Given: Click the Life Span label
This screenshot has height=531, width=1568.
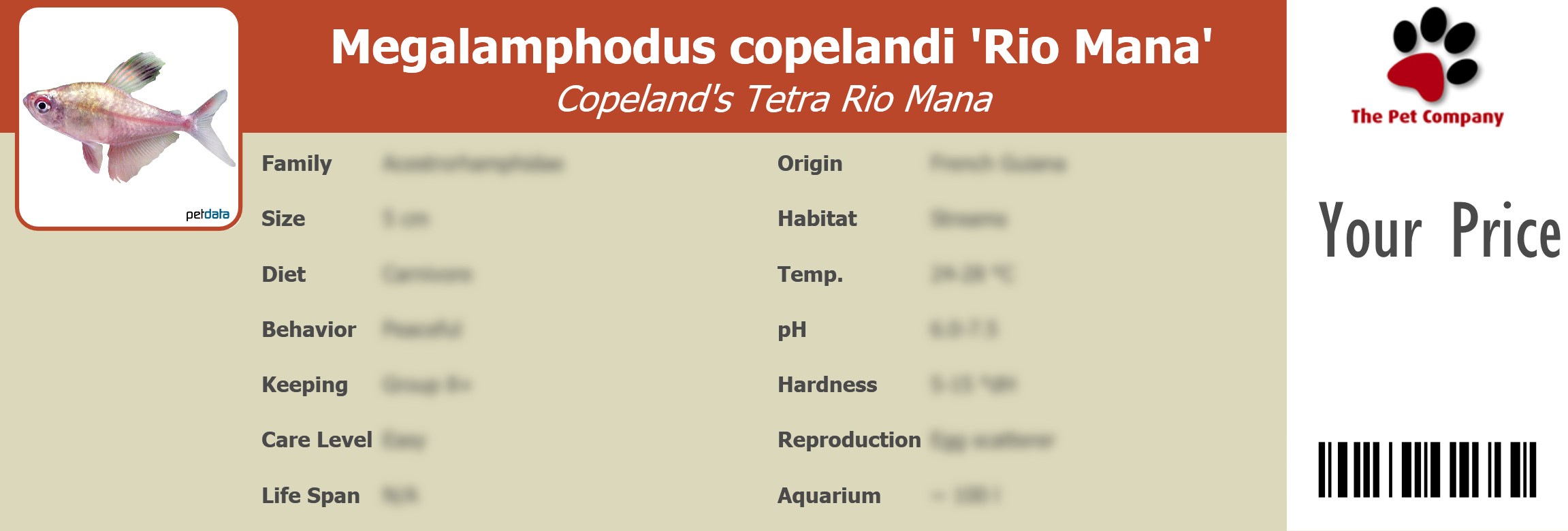Looking at the screenshot, I should pos(310,496).
